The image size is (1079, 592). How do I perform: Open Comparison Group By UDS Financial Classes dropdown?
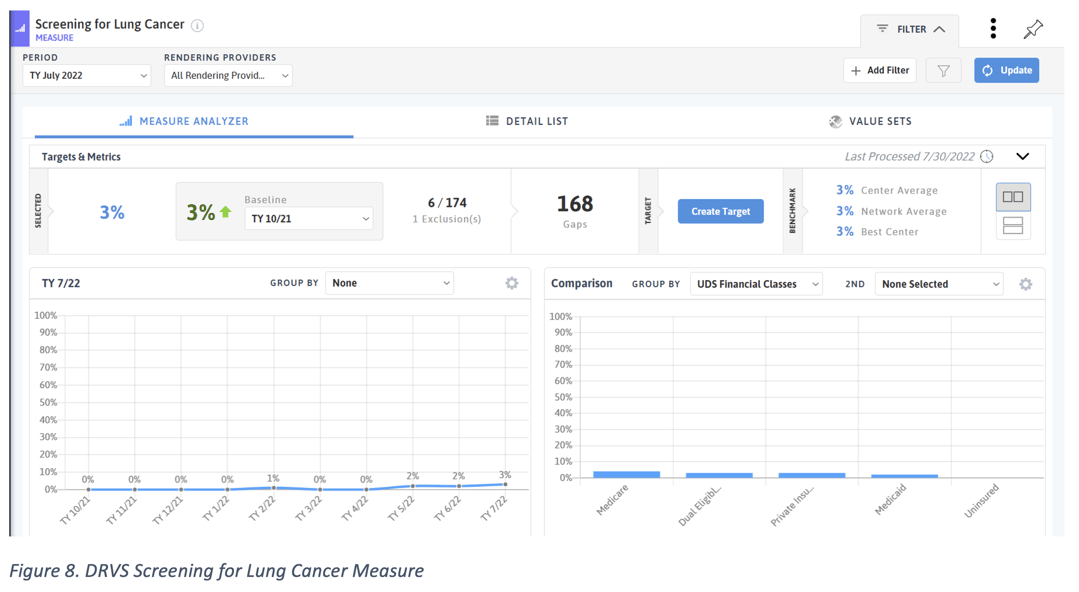click(756, 284)
